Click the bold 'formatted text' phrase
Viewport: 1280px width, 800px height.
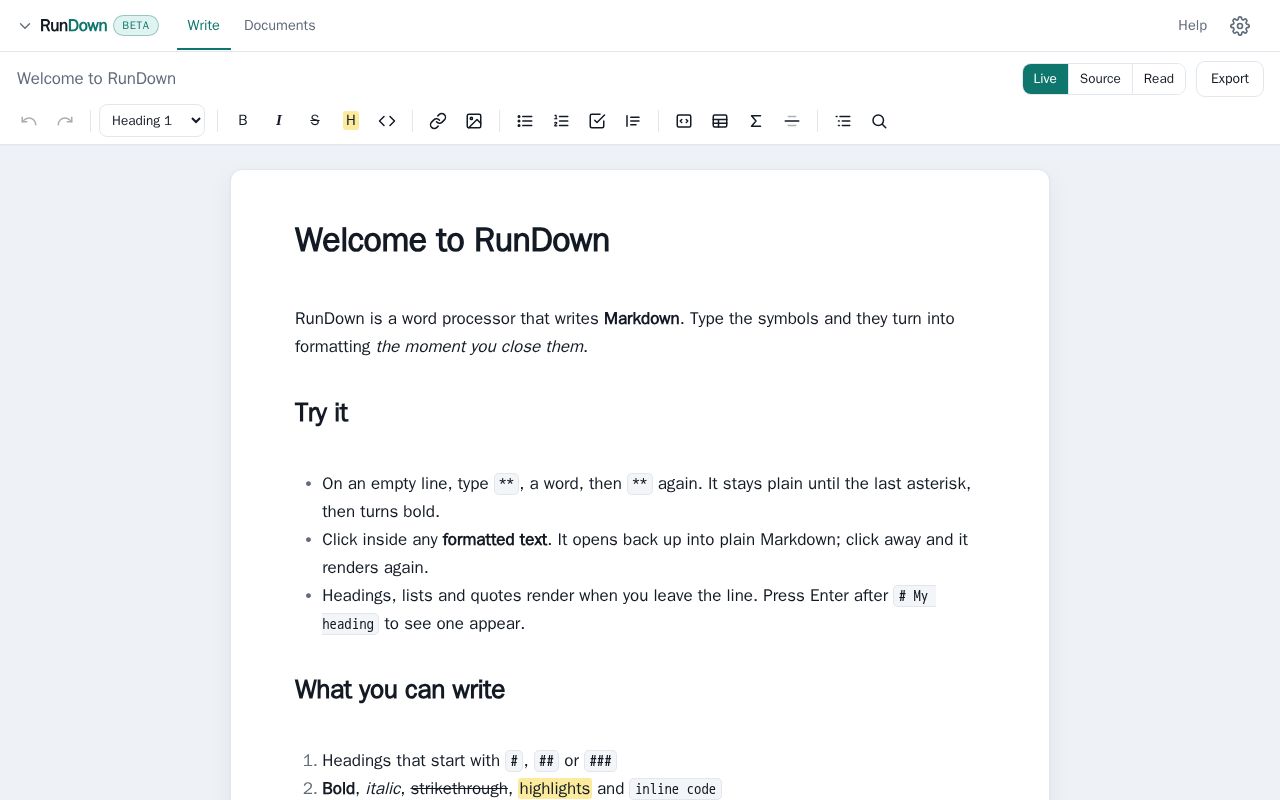pyautogui.click(x=495, y=540)
